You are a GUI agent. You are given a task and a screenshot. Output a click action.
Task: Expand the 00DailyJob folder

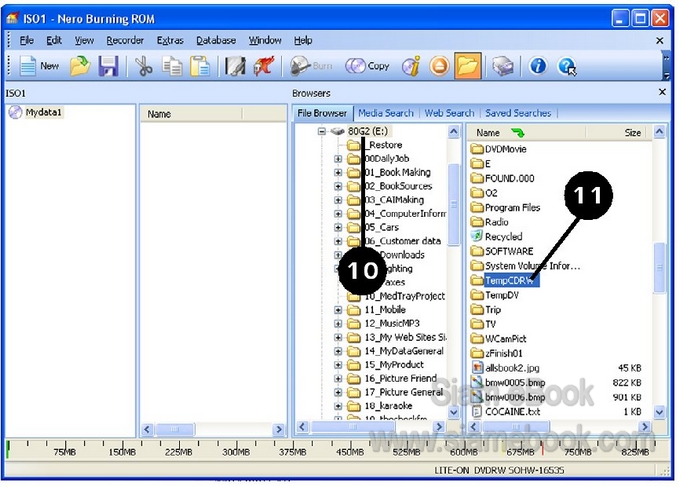(337, 159)
